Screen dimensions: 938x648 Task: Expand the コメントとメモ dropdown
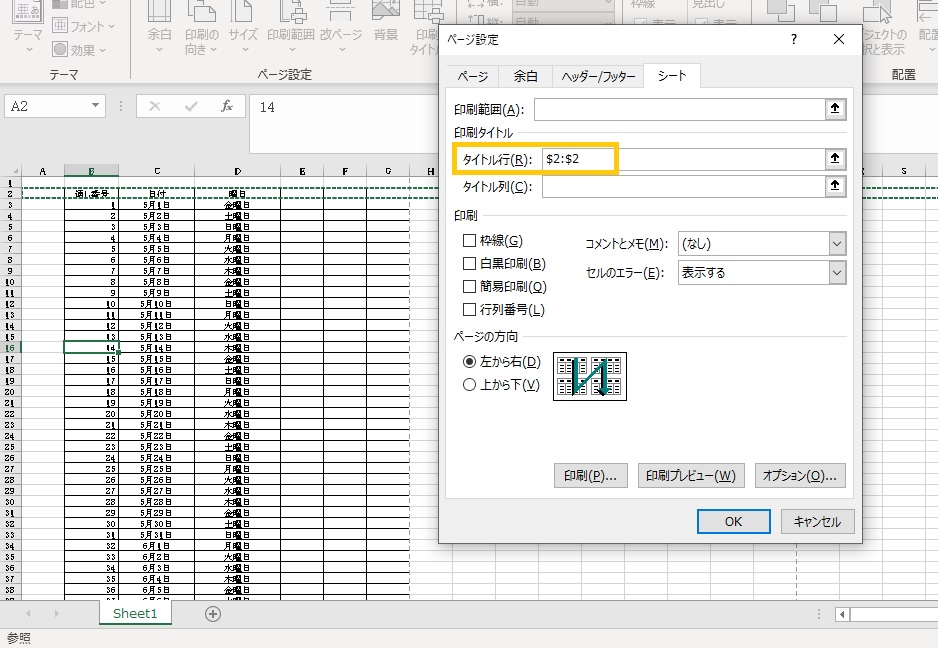pyautogui.click(x=836, y=244)
